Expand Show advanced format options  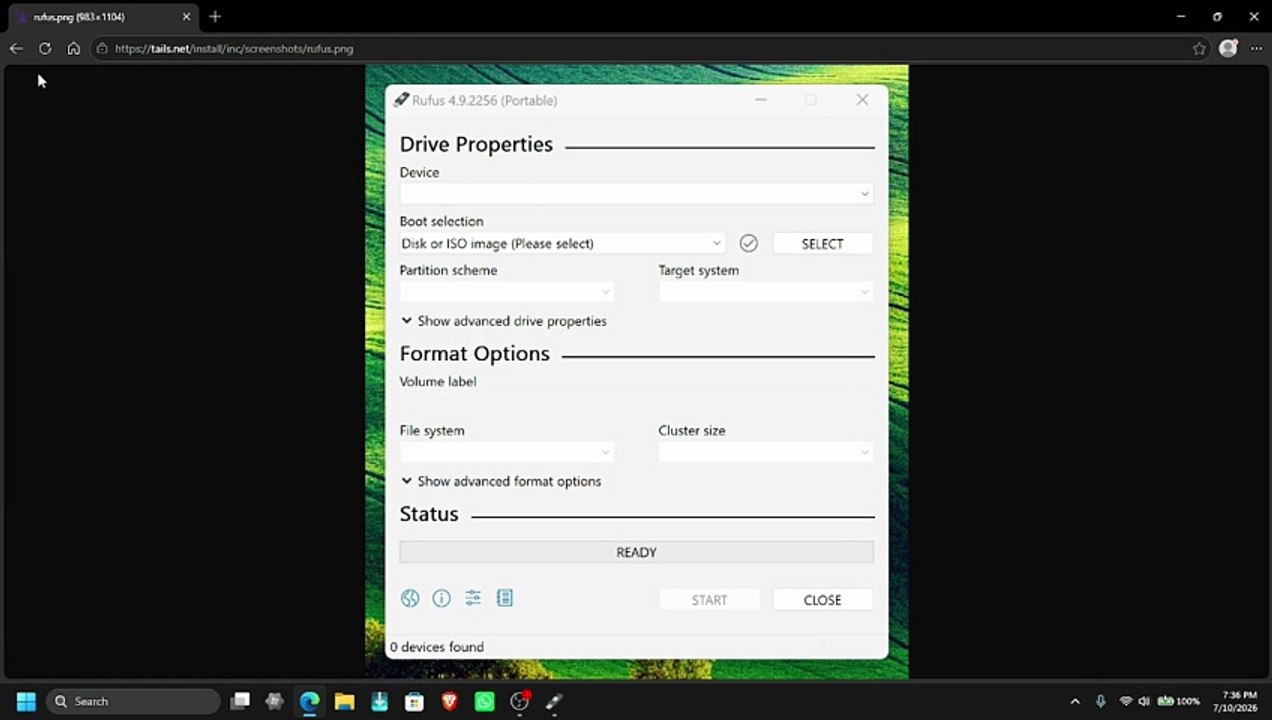(501, 481)
